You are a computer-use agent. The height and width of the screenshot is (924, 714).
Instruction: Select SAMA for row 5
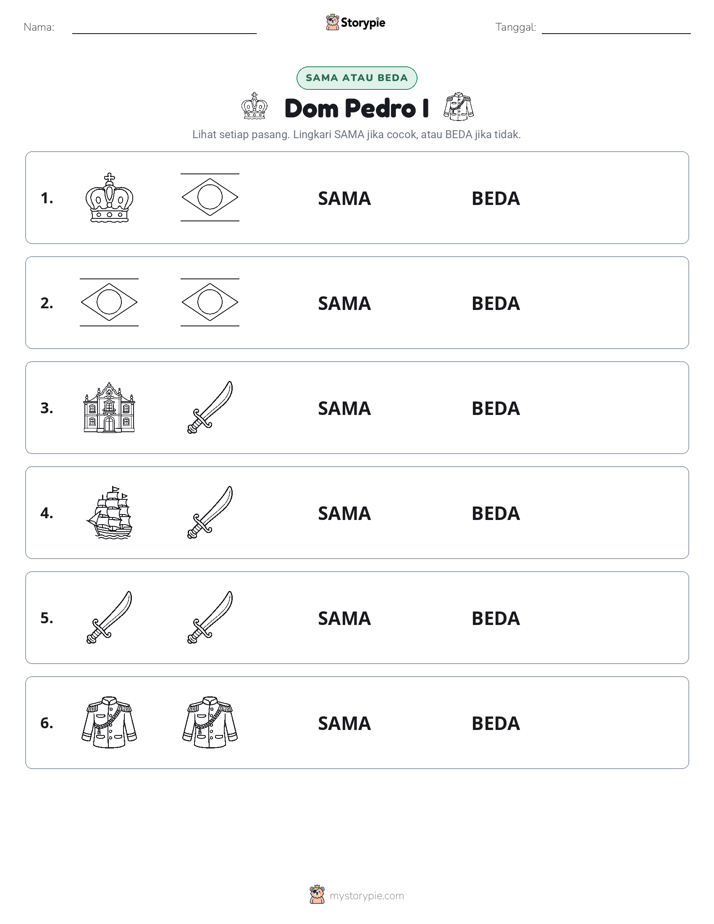click(x=344, y=618)
